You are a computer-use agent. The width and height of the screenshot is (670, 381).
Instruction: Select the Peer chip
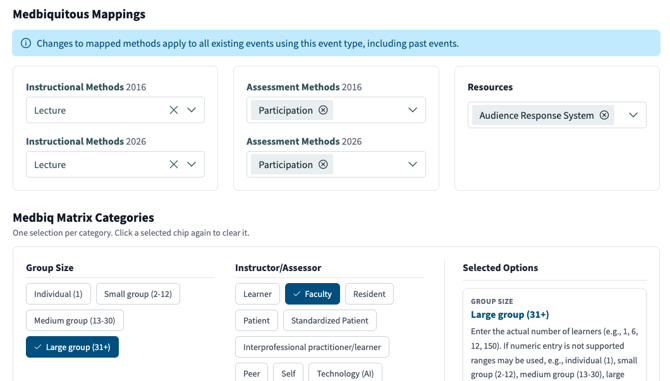tap(252, 372)
